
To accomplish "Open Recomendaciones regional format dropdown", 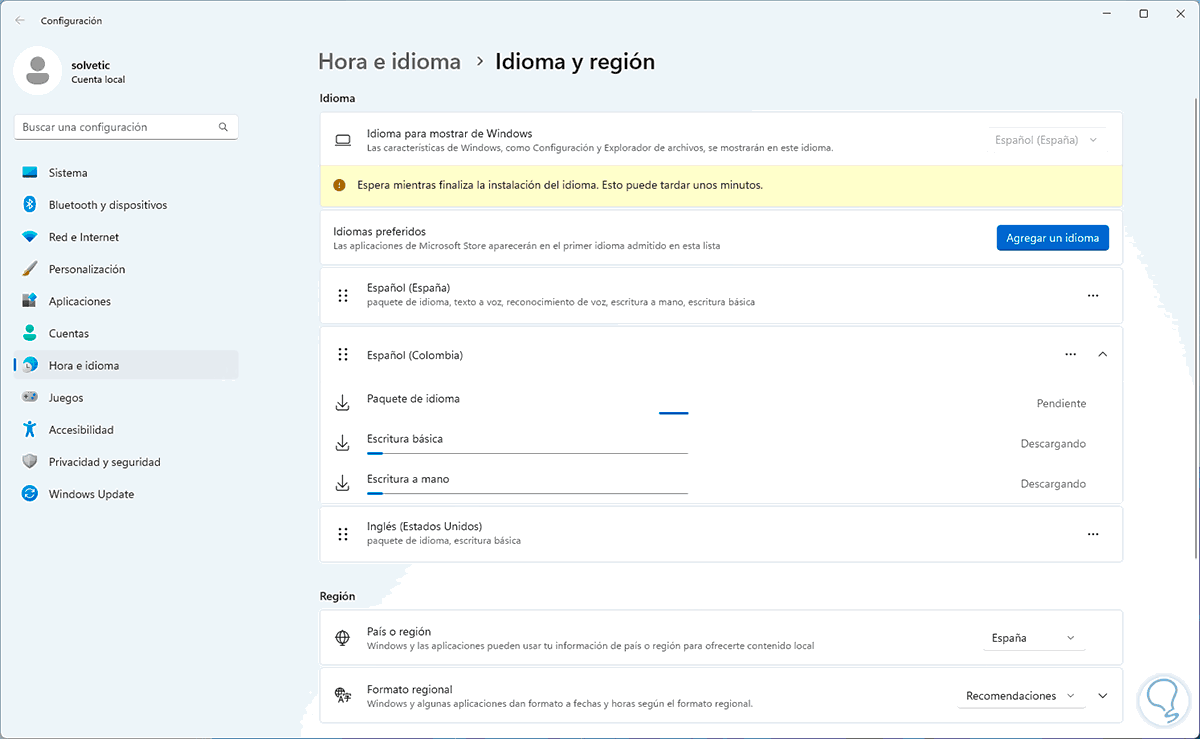I will tap(1020, 696).
